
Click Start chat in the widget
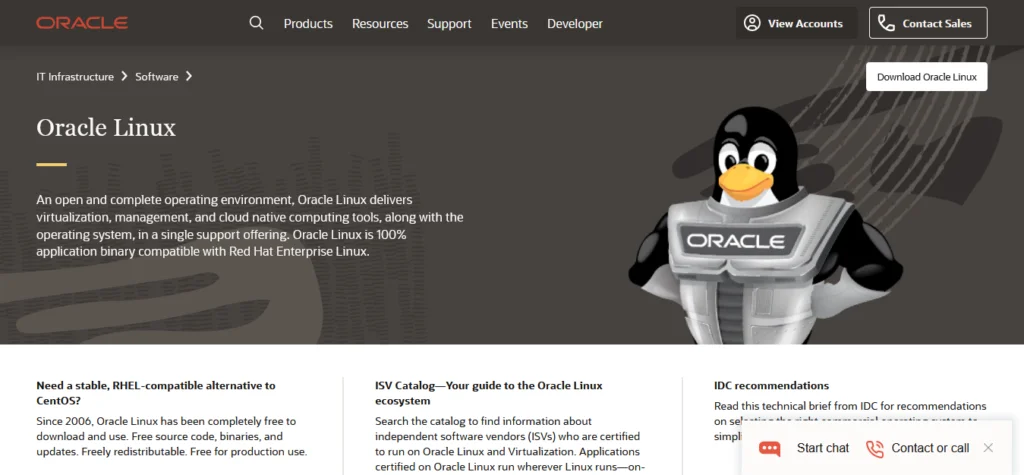pos(823,448)
